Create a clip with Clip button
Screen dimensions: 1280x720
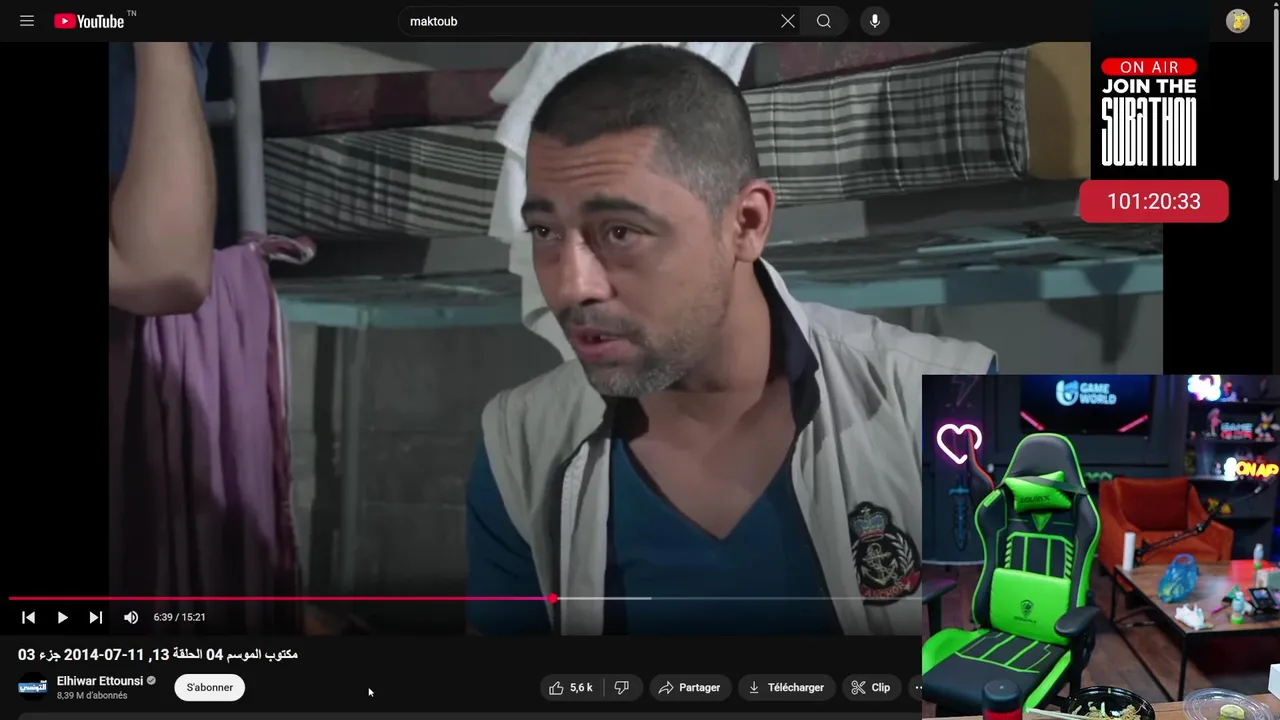coord(870,688)
